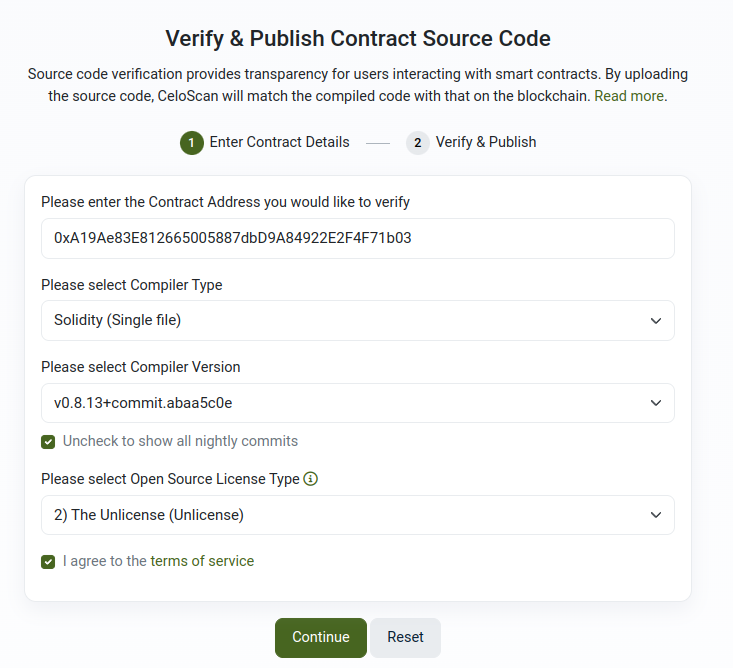Click the chevron arrow in License Type field
This screenshot has width=733, height=668.
coord(656,515)
